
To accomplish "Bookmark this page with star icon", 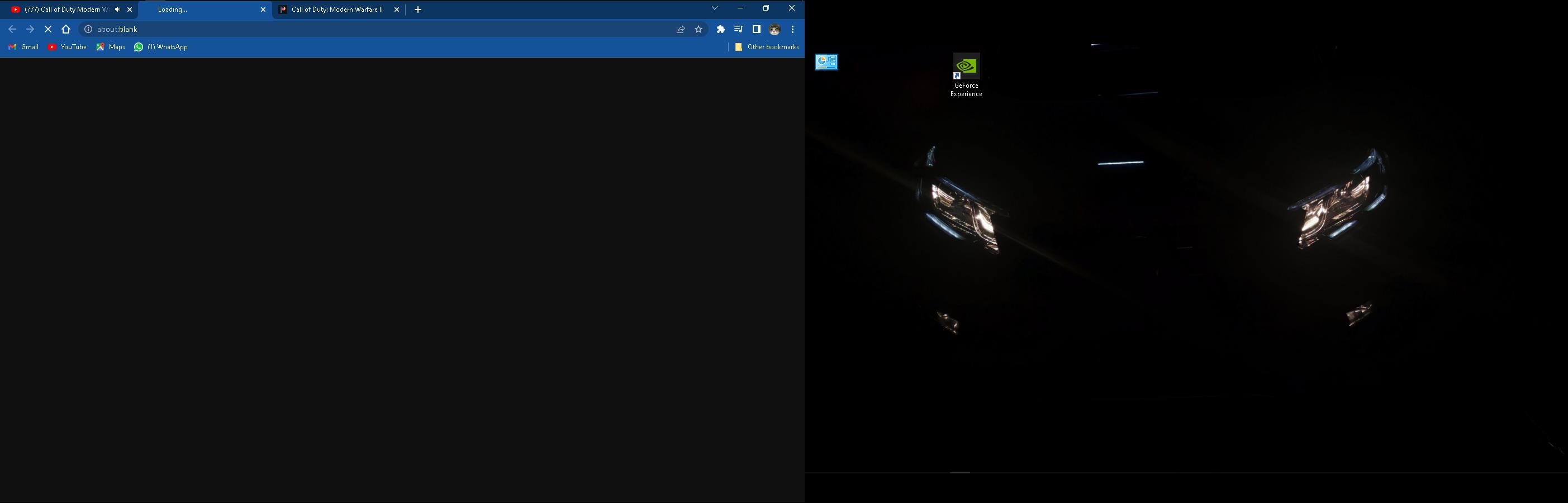I will click(699, 29).
